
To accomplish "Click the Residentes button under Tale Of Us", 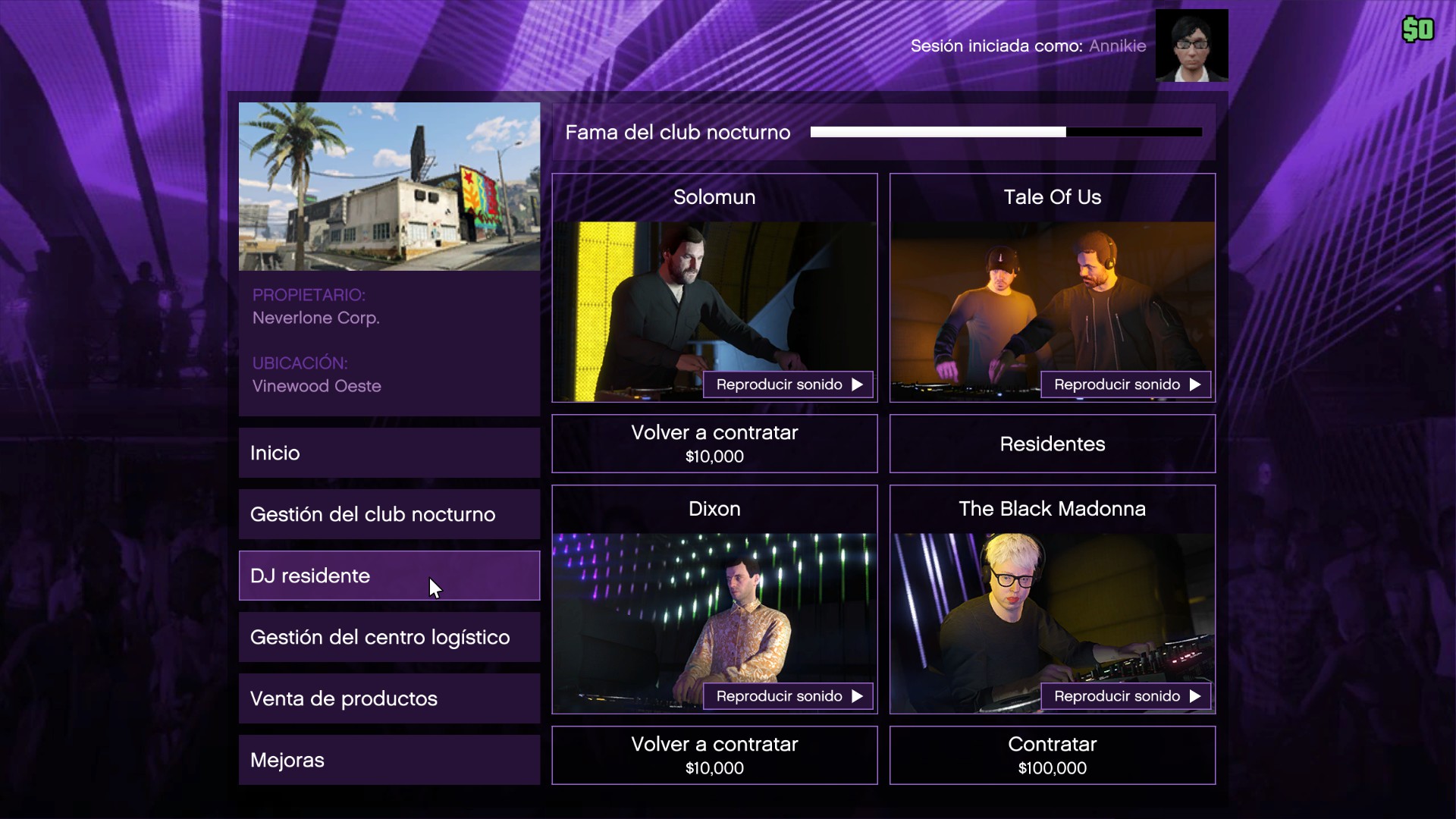I will [x=1053, y=444].
